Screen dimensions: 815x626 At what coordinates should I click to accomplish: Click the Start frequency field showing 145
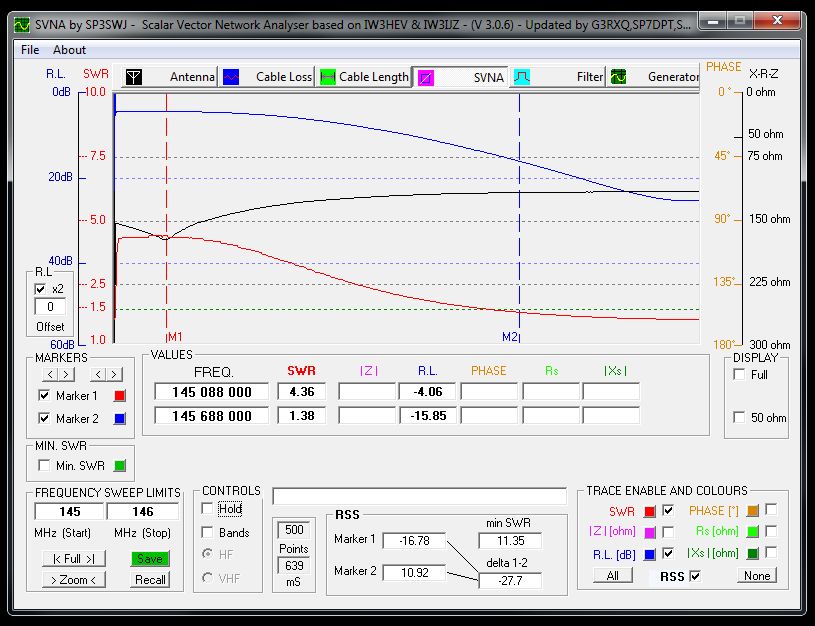70,512
